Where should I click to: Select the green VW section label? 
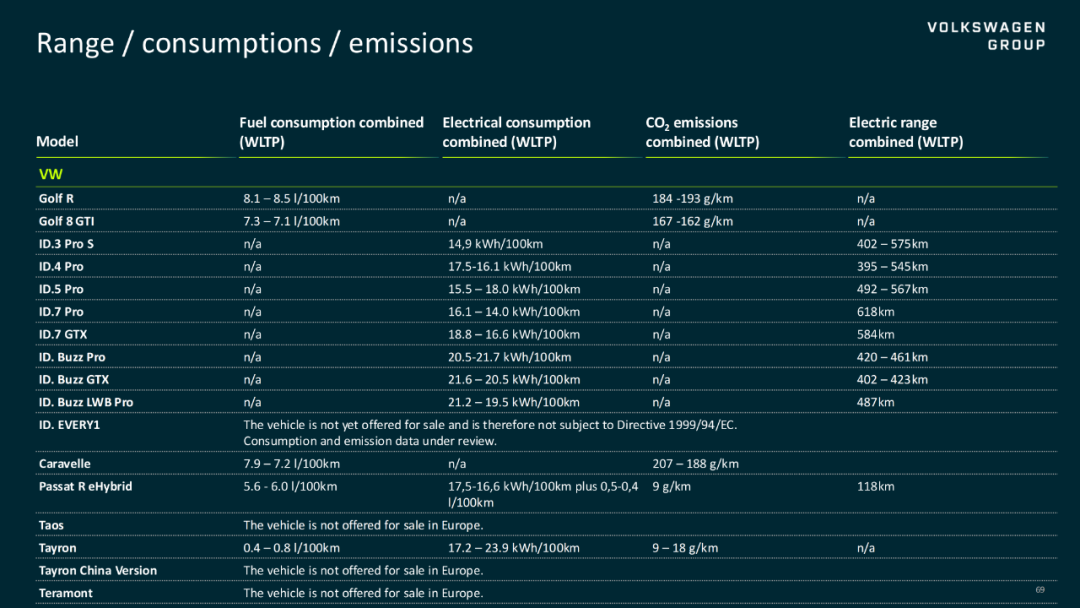point(50,174)
